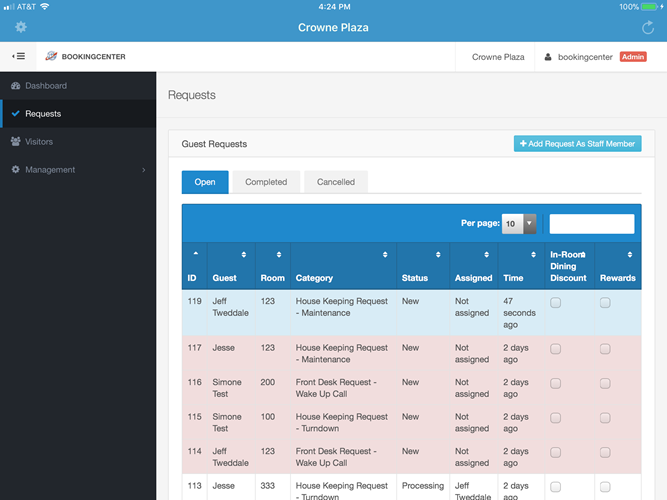Focus the table search input field
The height and width of the screenshot is (500, 667).
click(x=592, y=224)
